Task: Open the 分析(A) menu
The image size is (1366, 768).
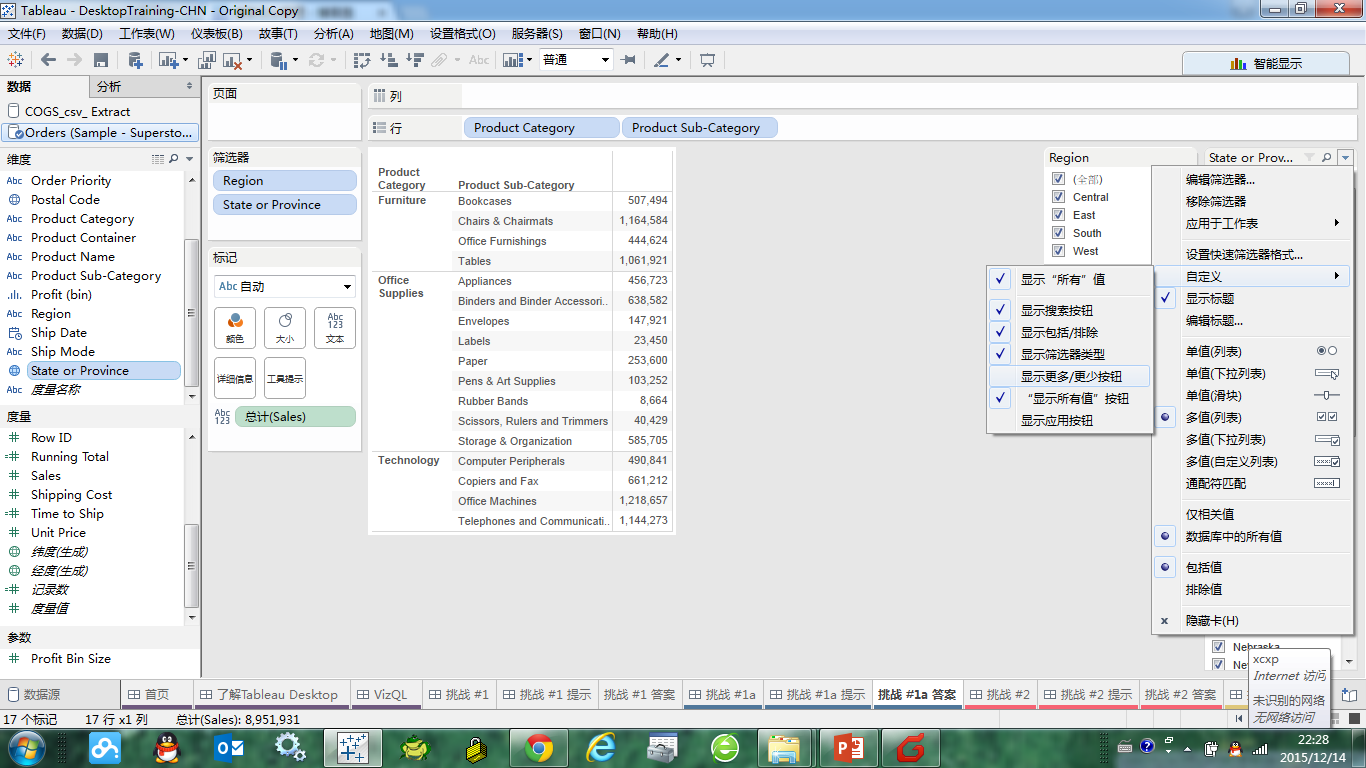Action: tap(333, 33)
